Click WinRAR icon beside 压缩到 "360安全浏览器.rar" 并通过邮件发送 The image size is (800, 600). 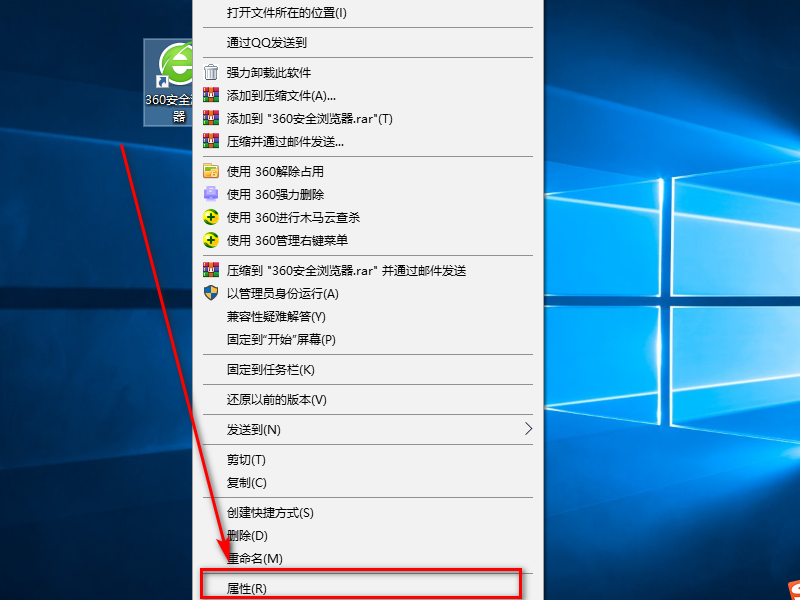211,270
